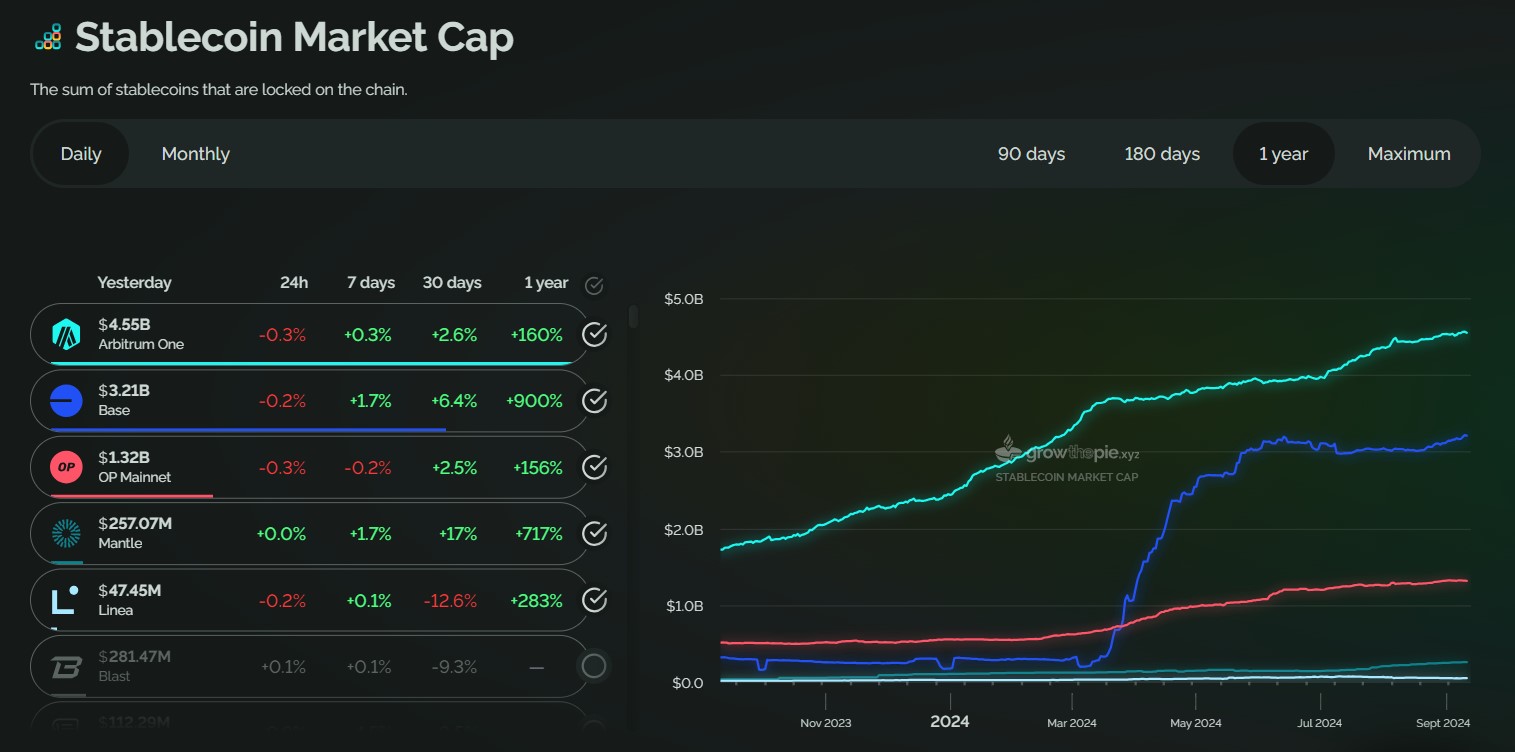Click the OP Mainnet logo icon
The image size is (1515, 752).
click(66, 467)
